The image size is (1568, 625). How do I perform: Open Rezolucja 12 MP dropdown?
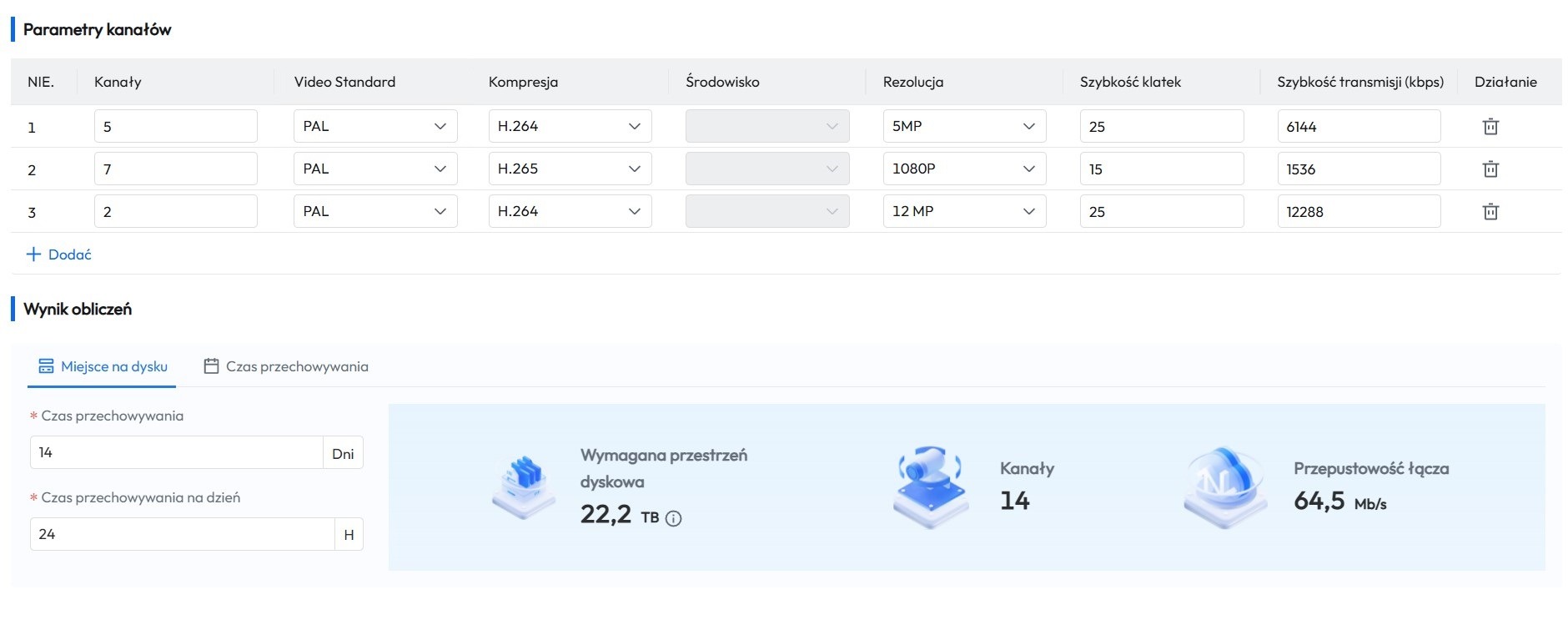click(963, 212)
